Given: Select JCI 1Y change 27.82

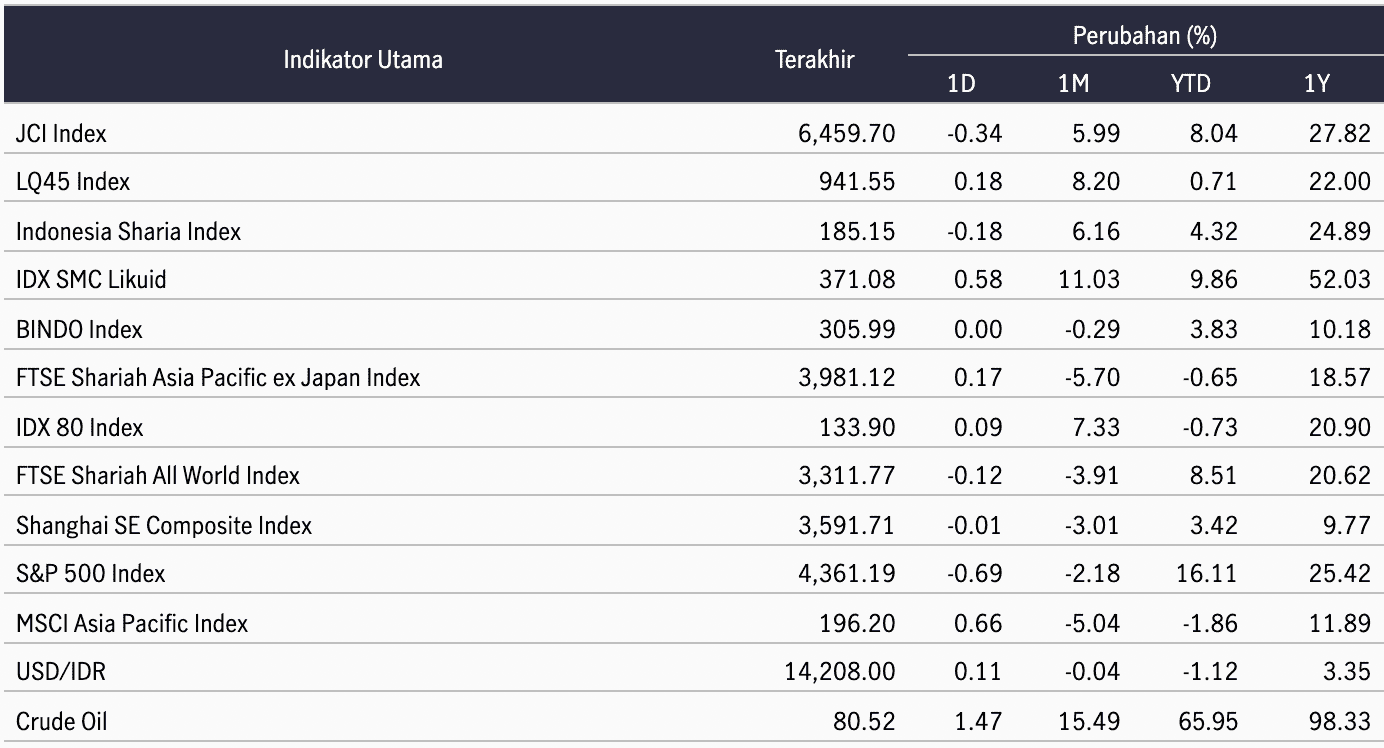Looking at the screenshot, I should 1340,133.
